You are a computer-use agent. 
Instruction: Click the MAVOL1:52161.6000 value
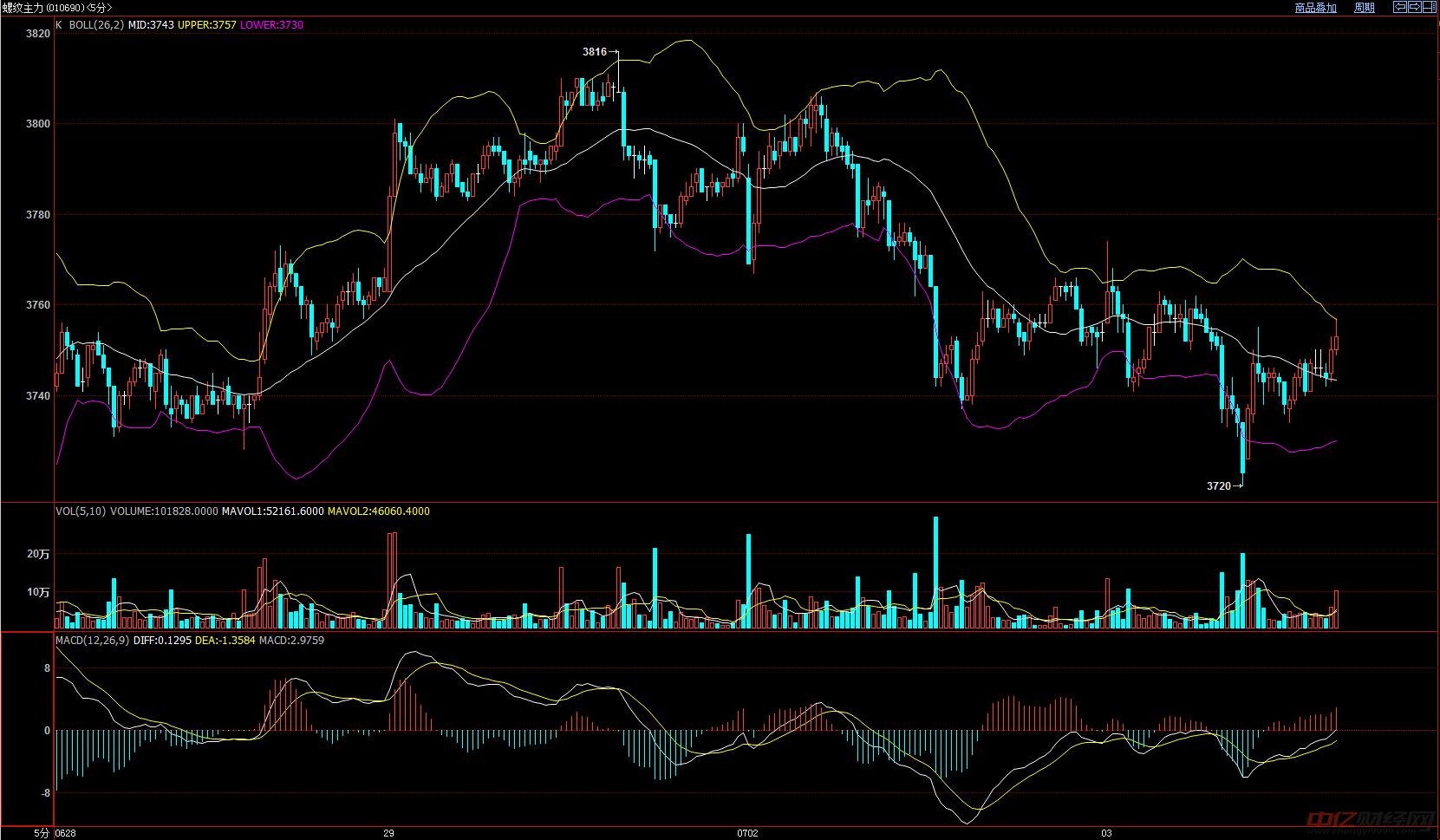(273, 511)
